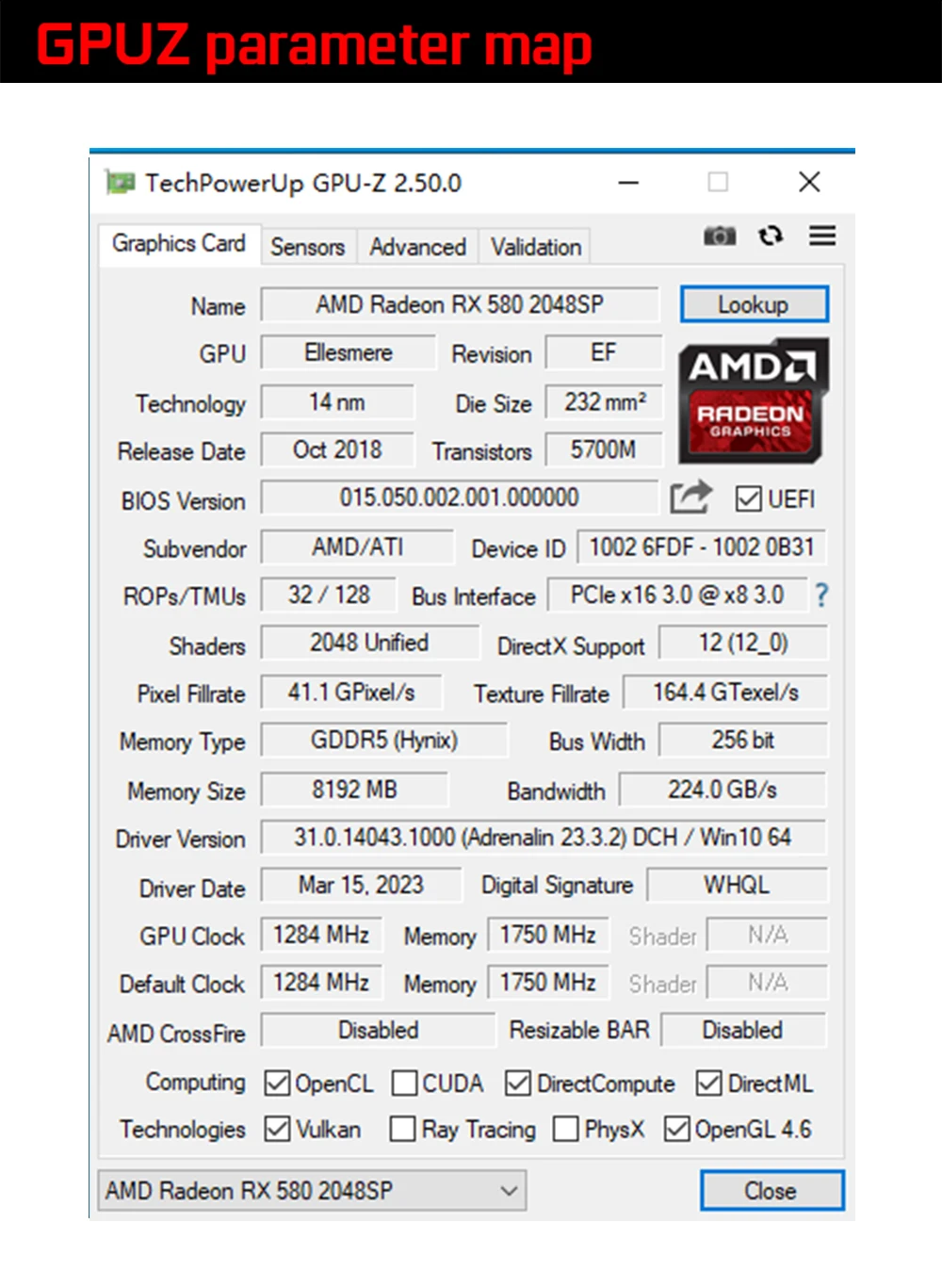Viewport: 942px width, 1288px height.
Task: Open the hamburger menu icon
Action: click(822, 236)
